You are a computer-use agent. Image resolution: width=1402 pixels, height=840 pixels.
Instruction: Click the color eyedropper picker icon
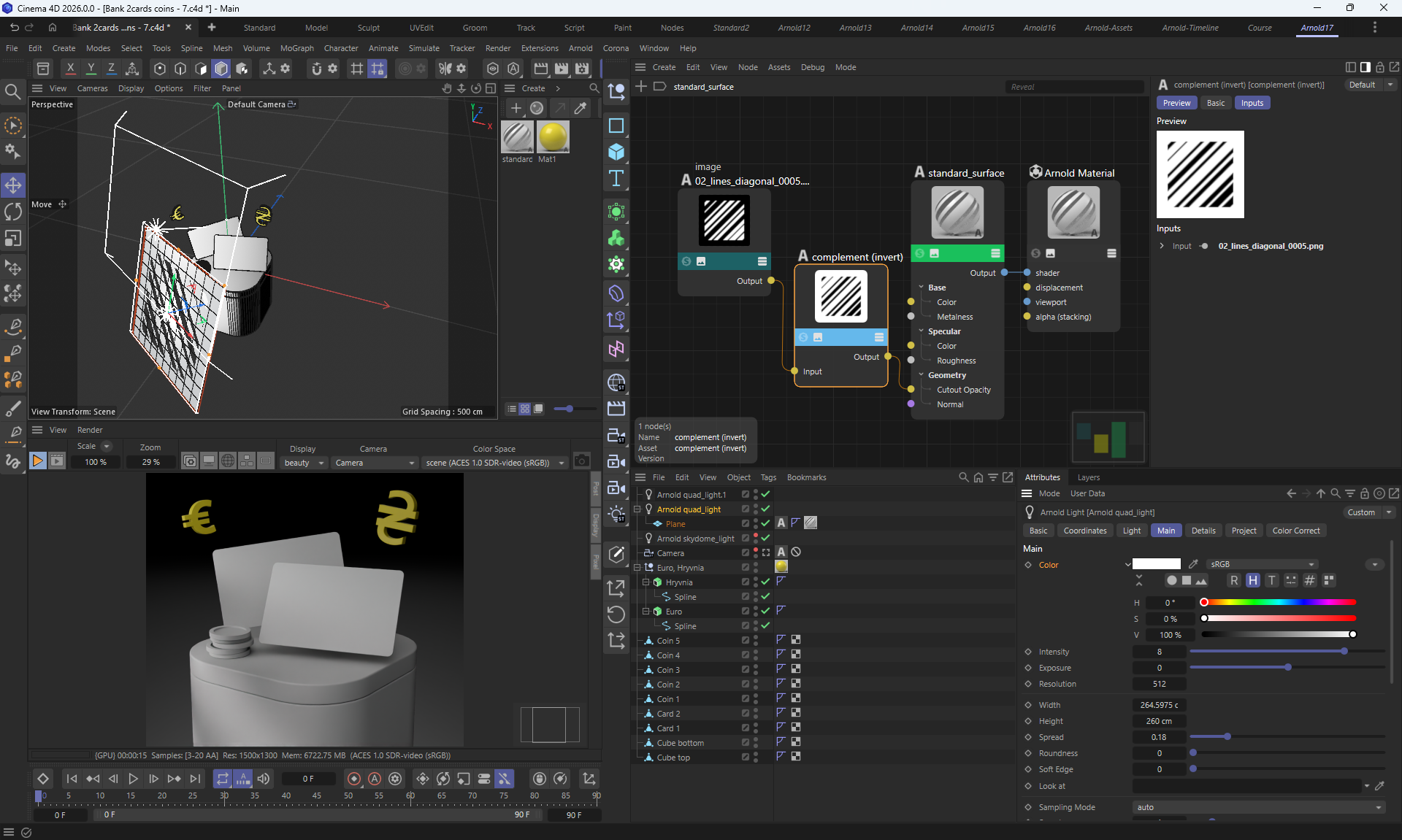point(1193,564)
